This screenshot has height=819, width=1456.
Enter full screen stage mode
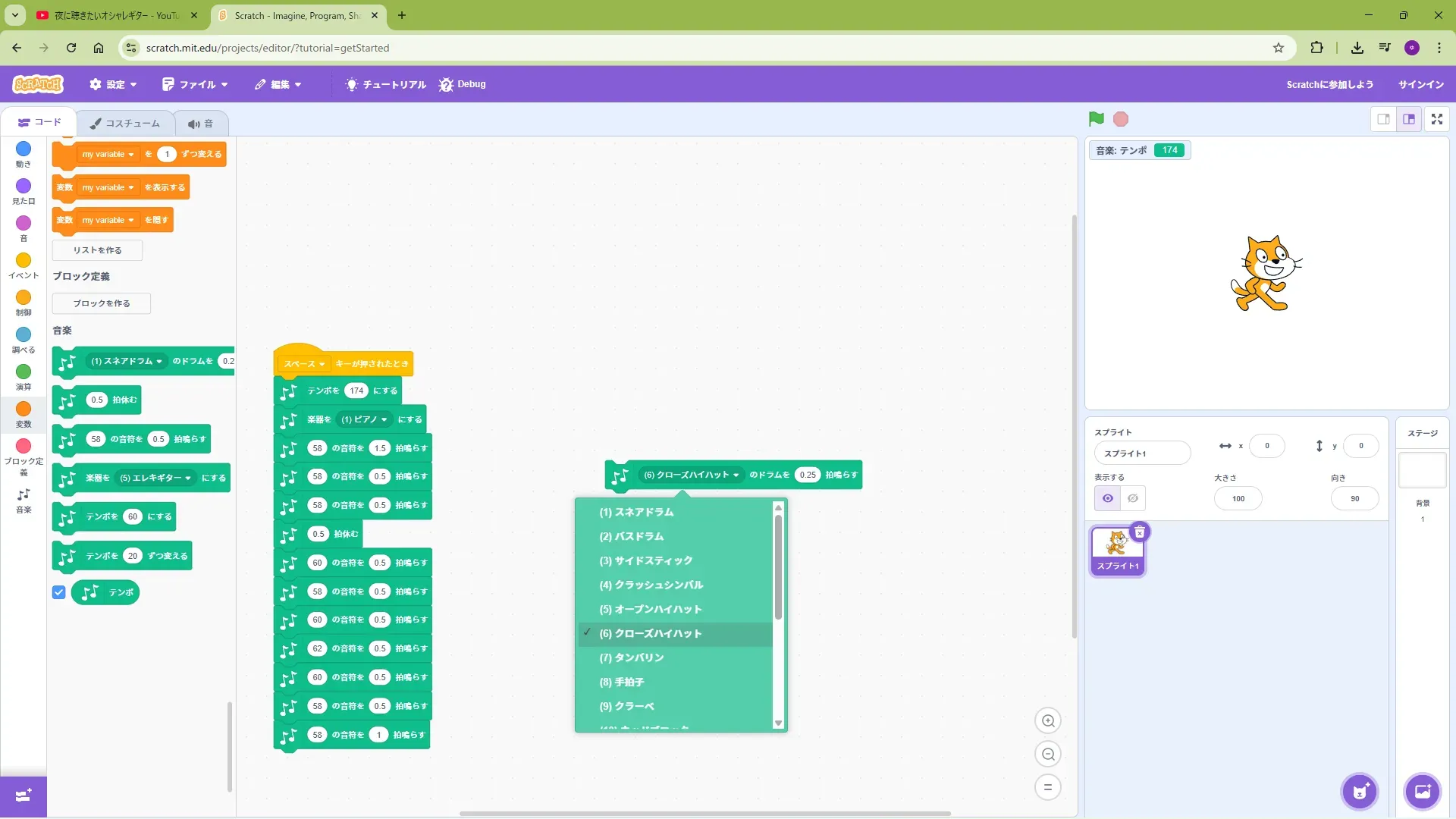(1436, 119)
